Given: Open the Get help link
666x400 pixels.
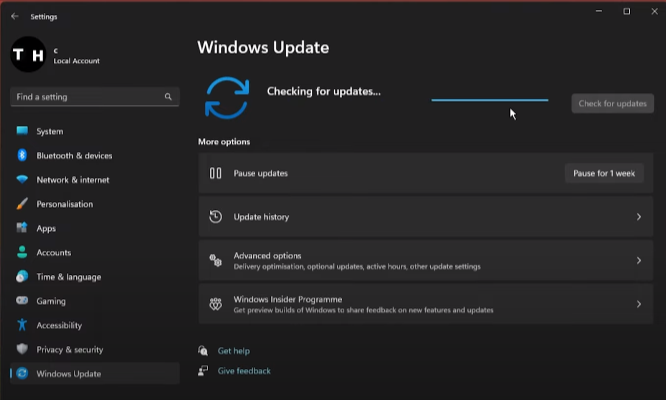Looking at the screenshot, I should pos(234,351).
